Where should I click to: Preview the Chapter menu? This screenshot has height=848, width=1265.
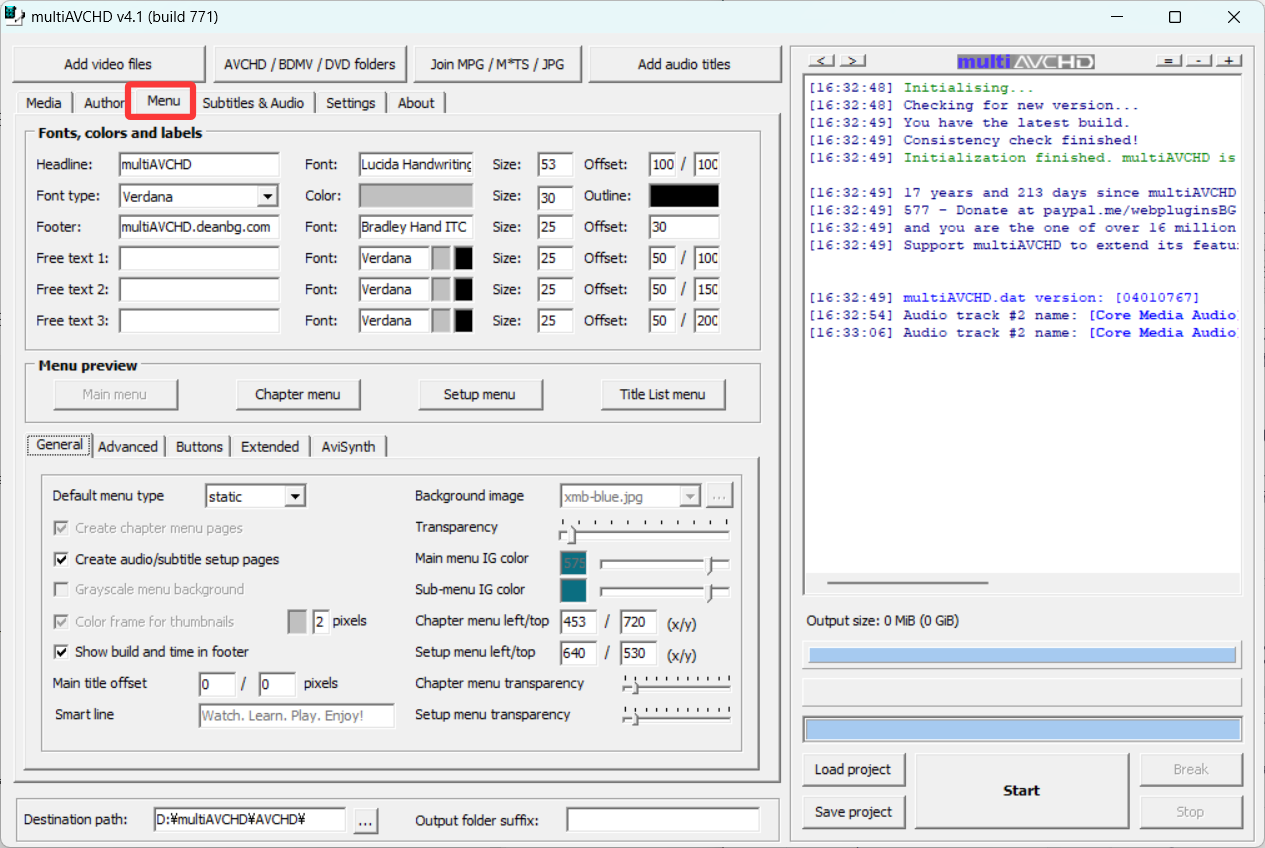298,394
